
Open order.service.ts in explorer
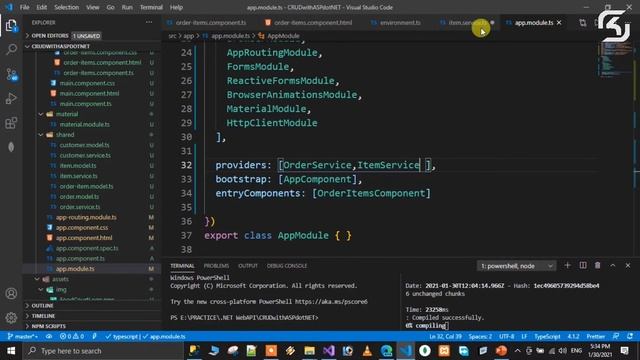click(80, 207)
